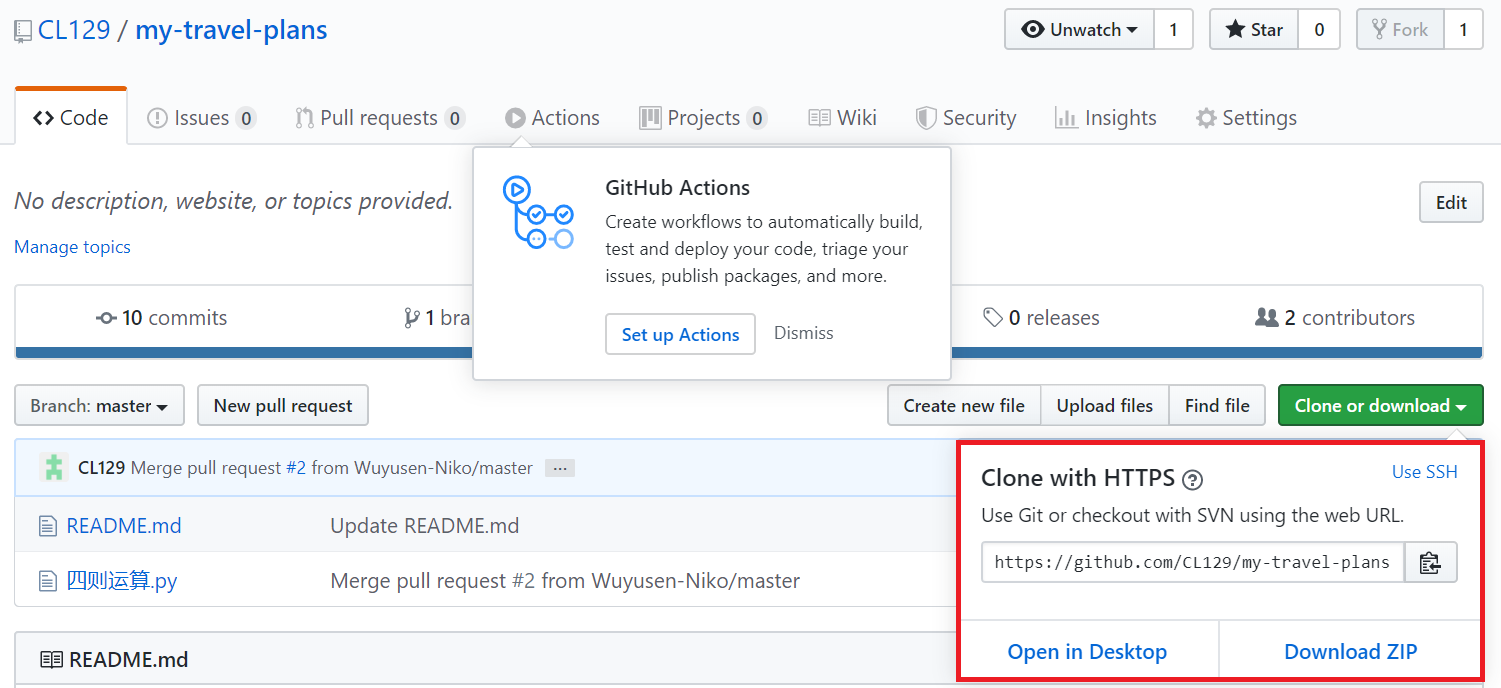Copy the clone URL with the clipboard icon
This screenshot has width=1501, height=688.
pos(1431,562)
